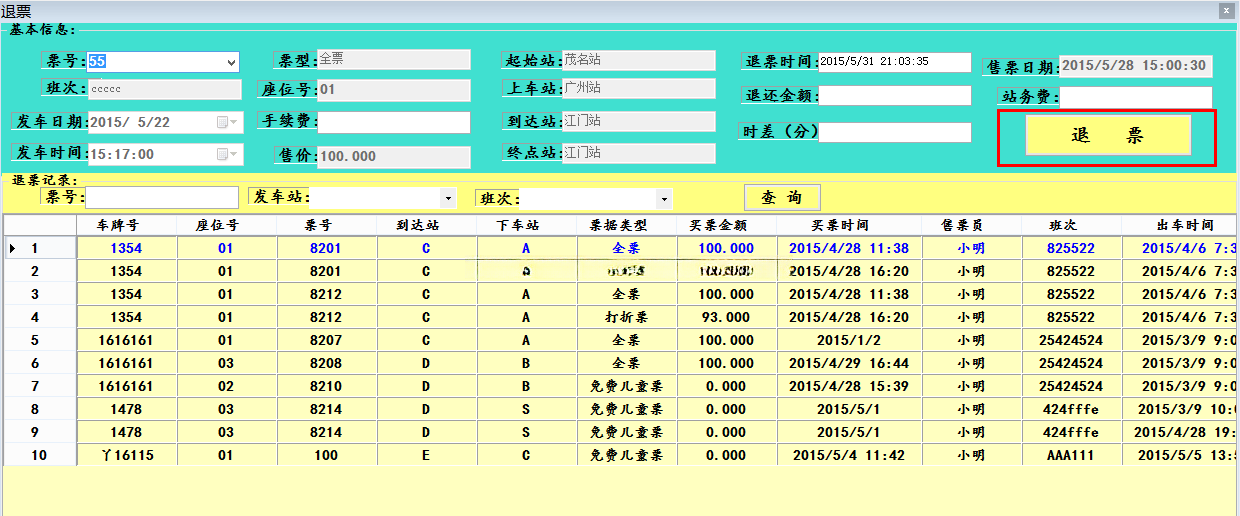Click the 班次 field showing ccccc

coord(165,89)
